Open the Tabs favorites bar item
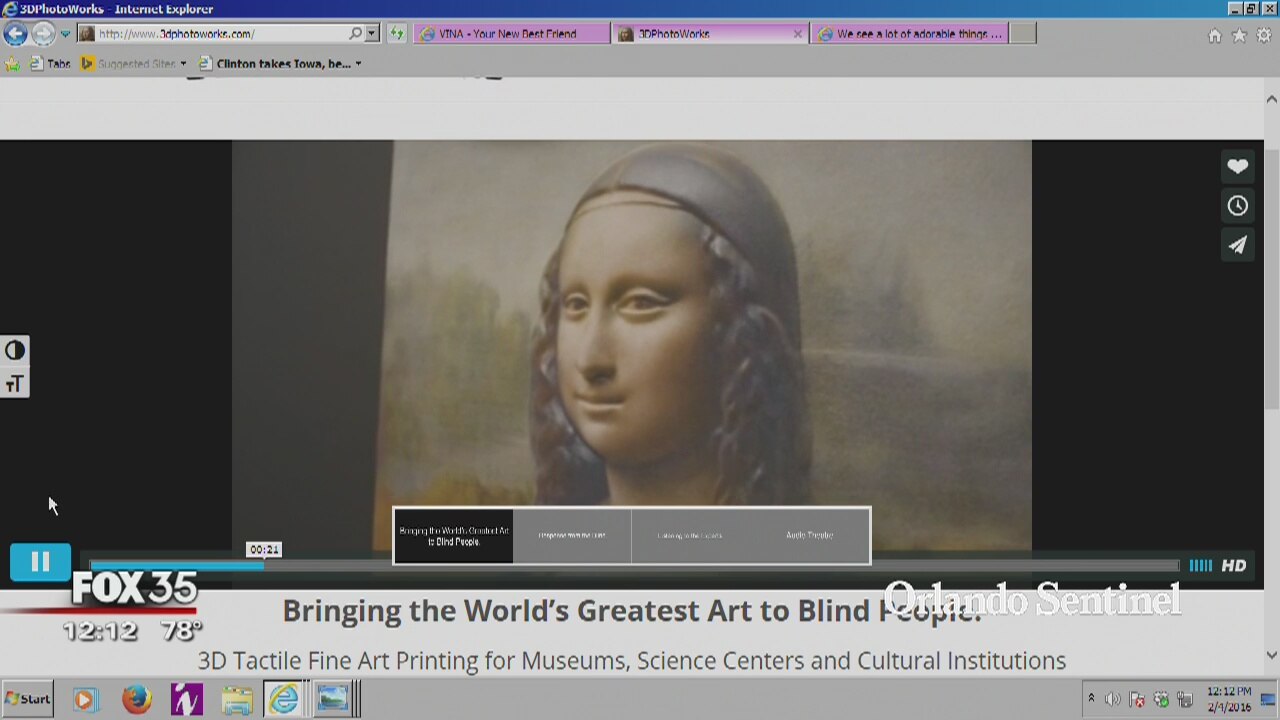 [x=50, y=63]
